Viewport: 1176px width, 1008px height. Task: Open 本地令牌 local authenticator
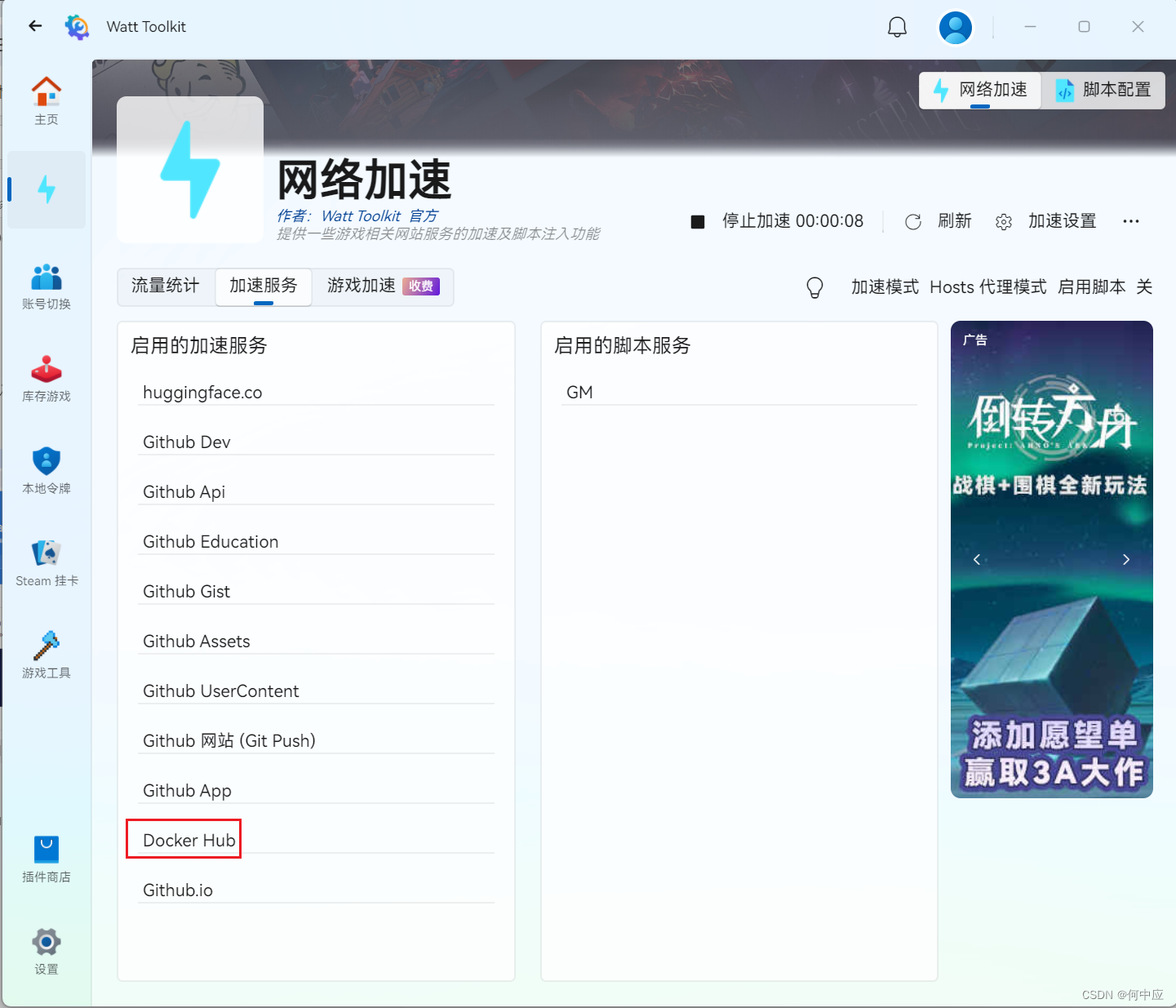coord(47,471)
